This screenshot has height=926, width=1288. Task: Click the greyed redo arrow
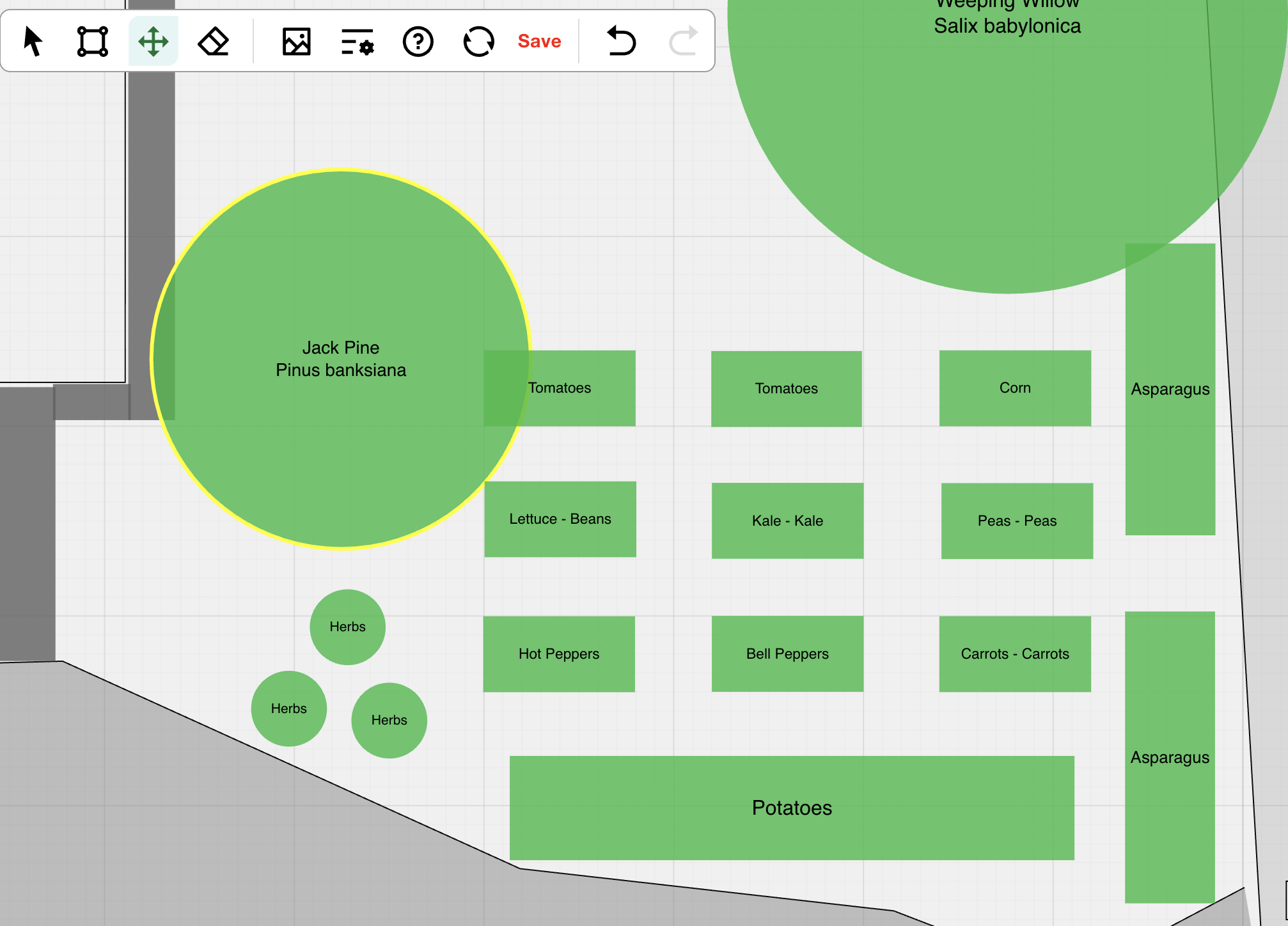[682, 42]
